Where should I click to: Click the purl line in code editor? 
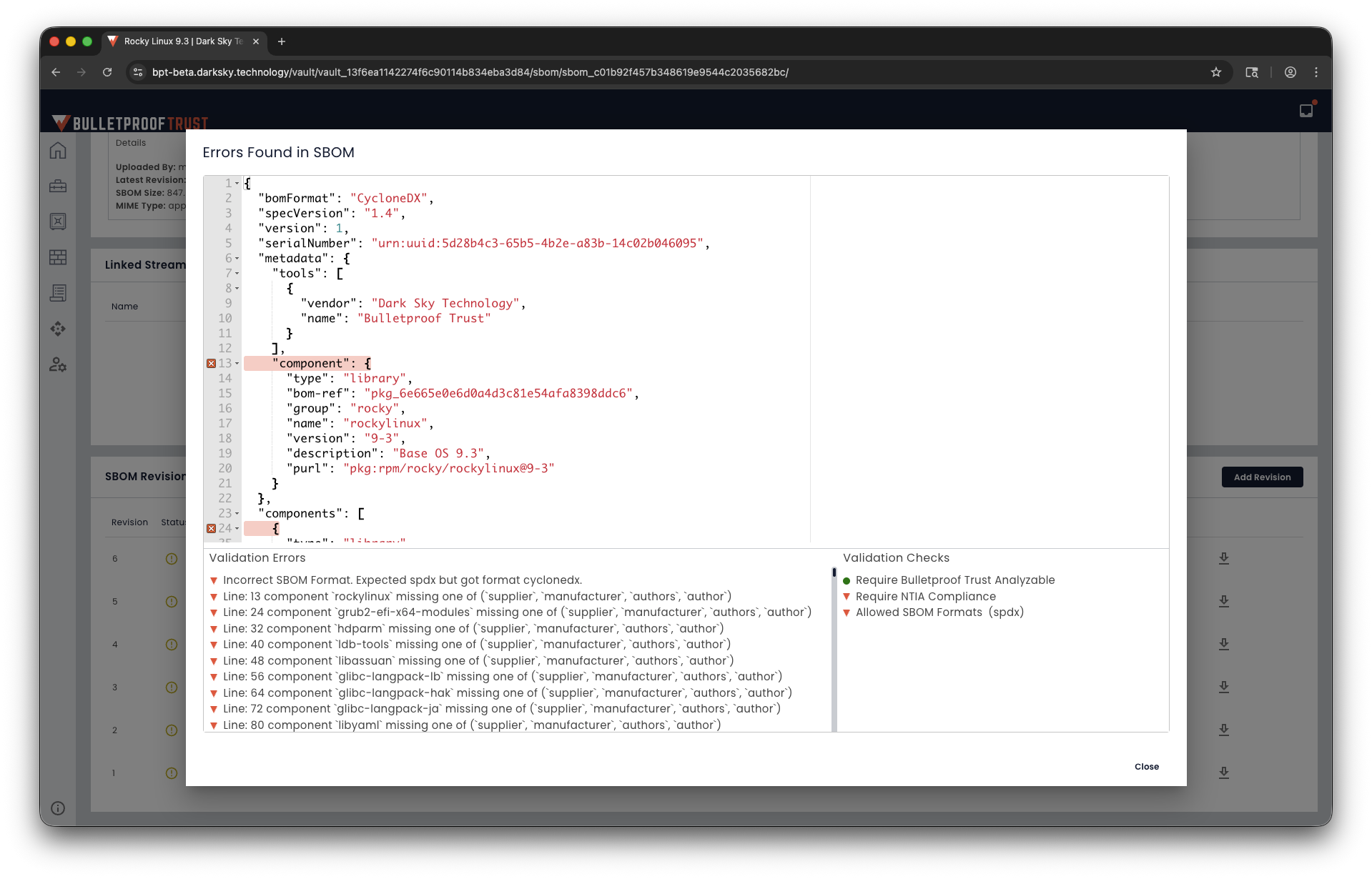[420, 469]
